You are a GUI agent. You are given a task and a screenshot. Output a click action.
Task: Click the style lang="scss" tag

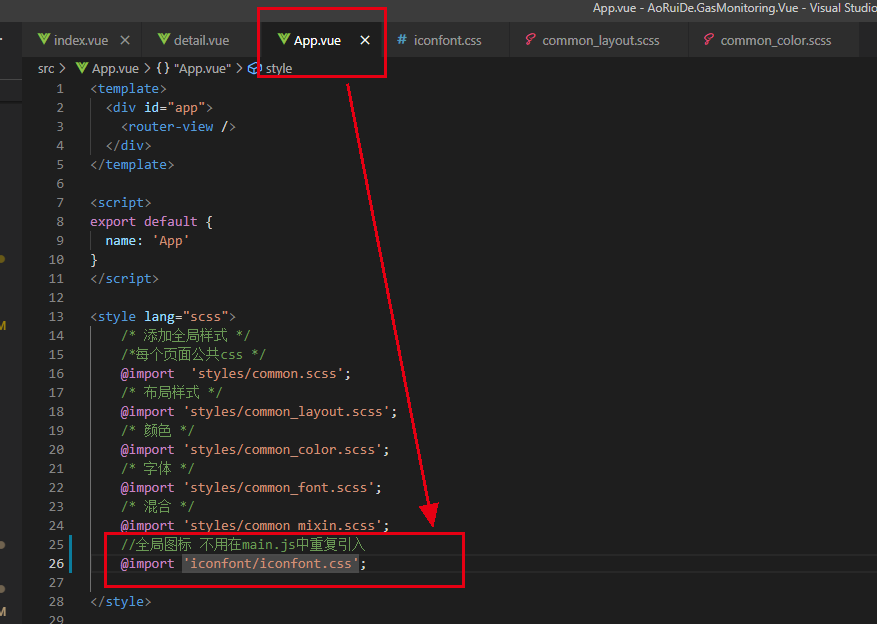point(163,317)
